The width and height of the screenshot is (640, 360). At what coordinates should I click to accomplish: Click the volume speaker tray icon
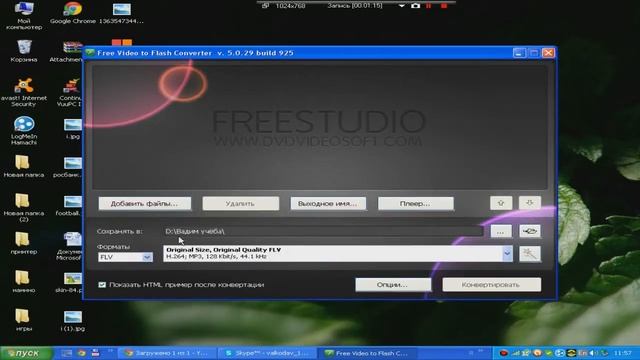coord(594,353)
